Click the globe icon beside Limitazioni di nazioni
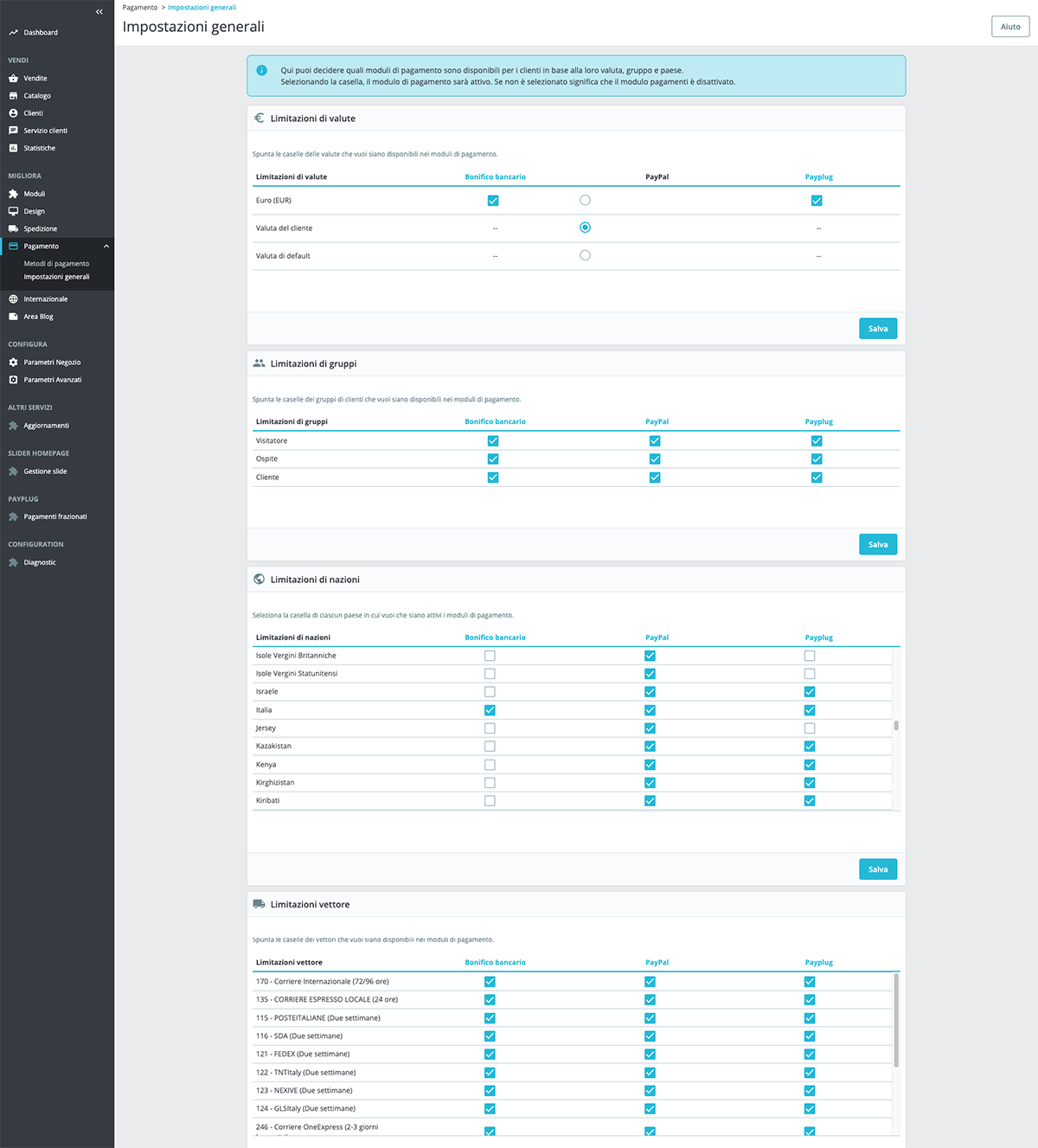The height and width of the screenshot is (1148, 1038). (259, 579)
